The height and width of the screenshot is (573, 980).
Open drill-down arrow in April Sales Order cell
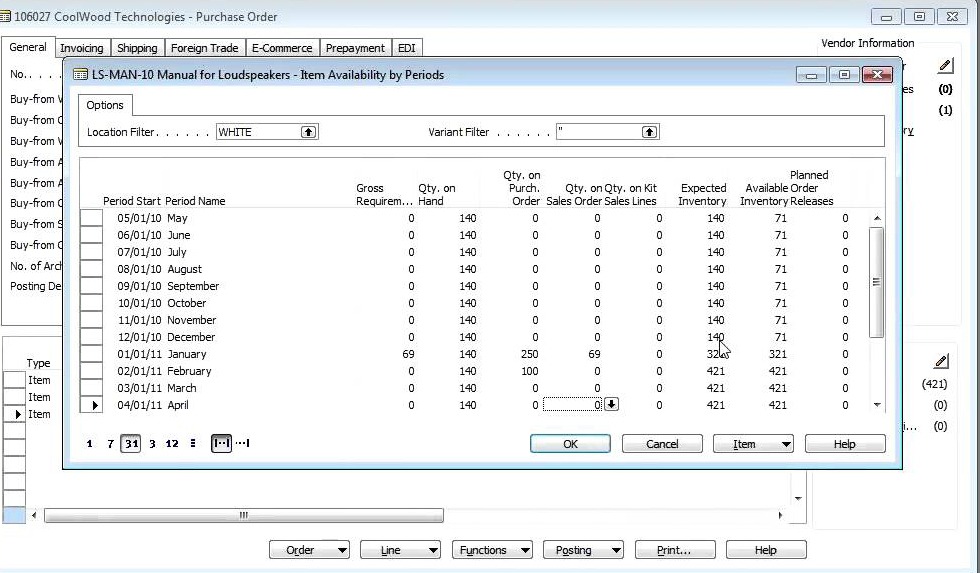tap(611, 404)
